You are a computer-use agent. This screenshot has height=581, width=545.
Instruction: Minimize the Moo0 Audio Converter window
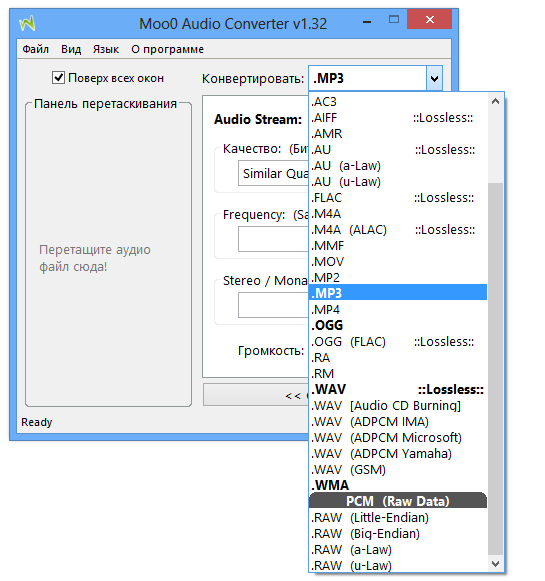[x=367, y=21]
